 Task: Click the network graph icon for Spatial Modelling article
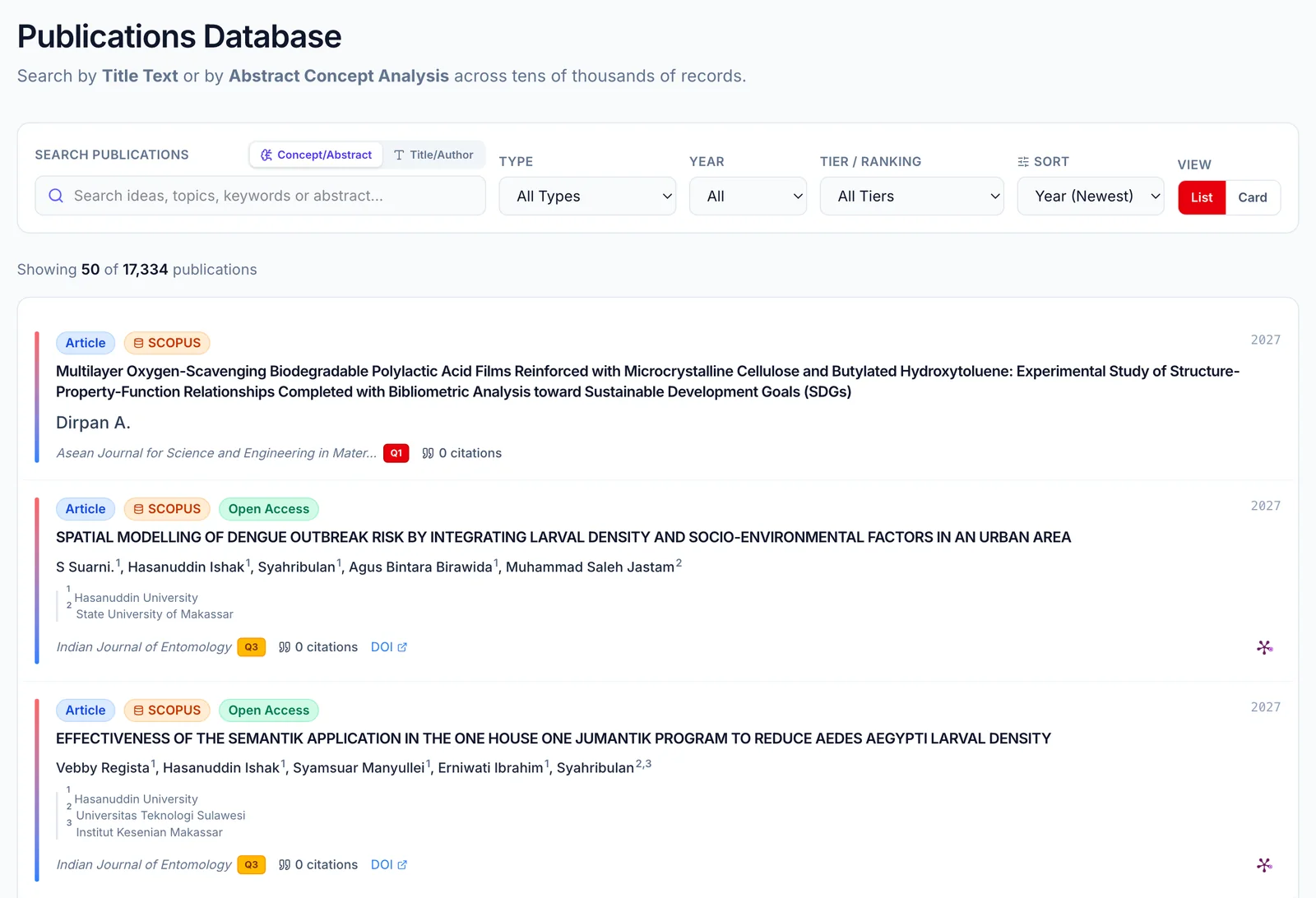(1265, 647)
